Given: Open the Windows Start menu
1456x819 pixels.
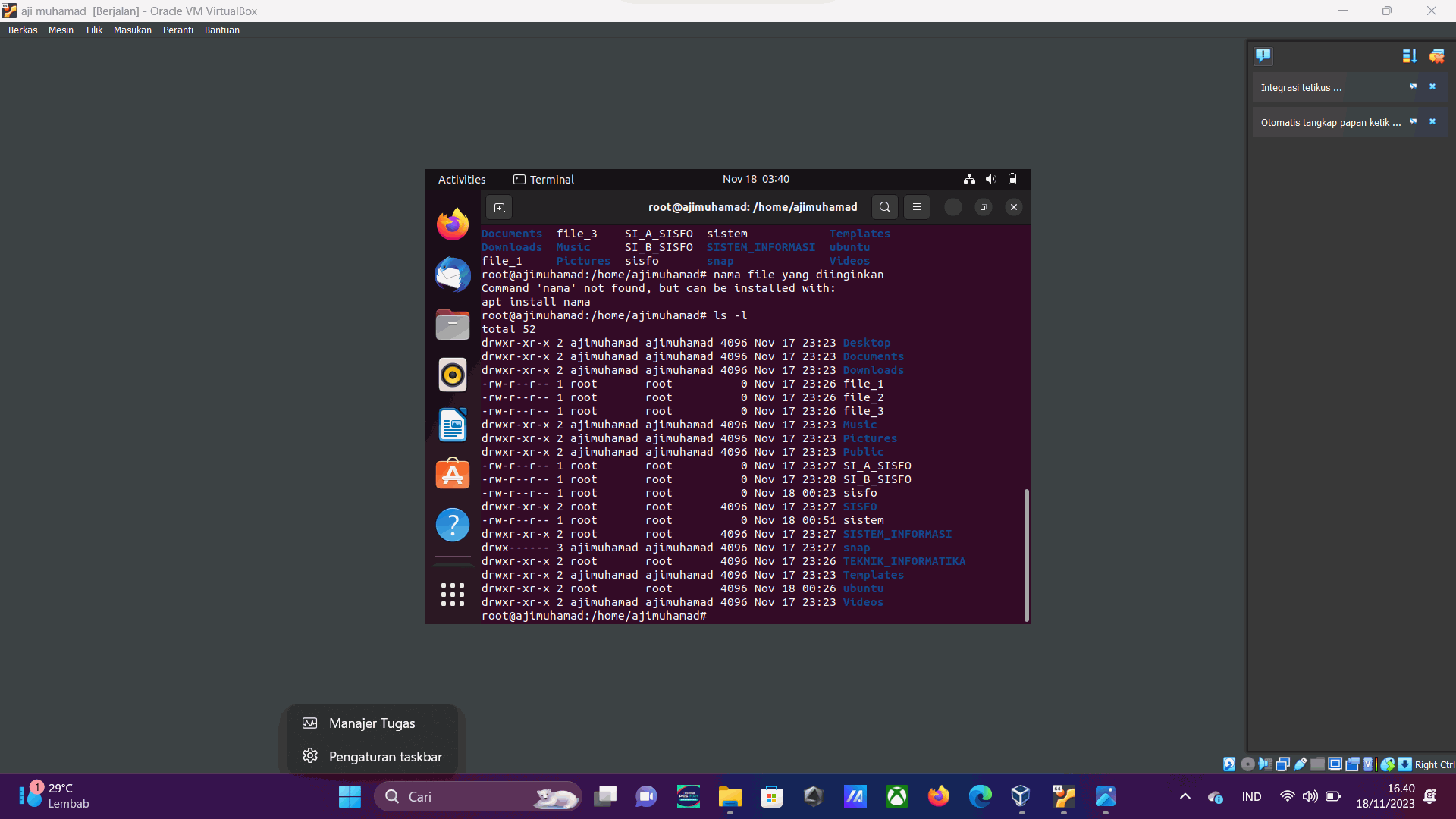Looking at the screenshot, I should click(350, 796).
